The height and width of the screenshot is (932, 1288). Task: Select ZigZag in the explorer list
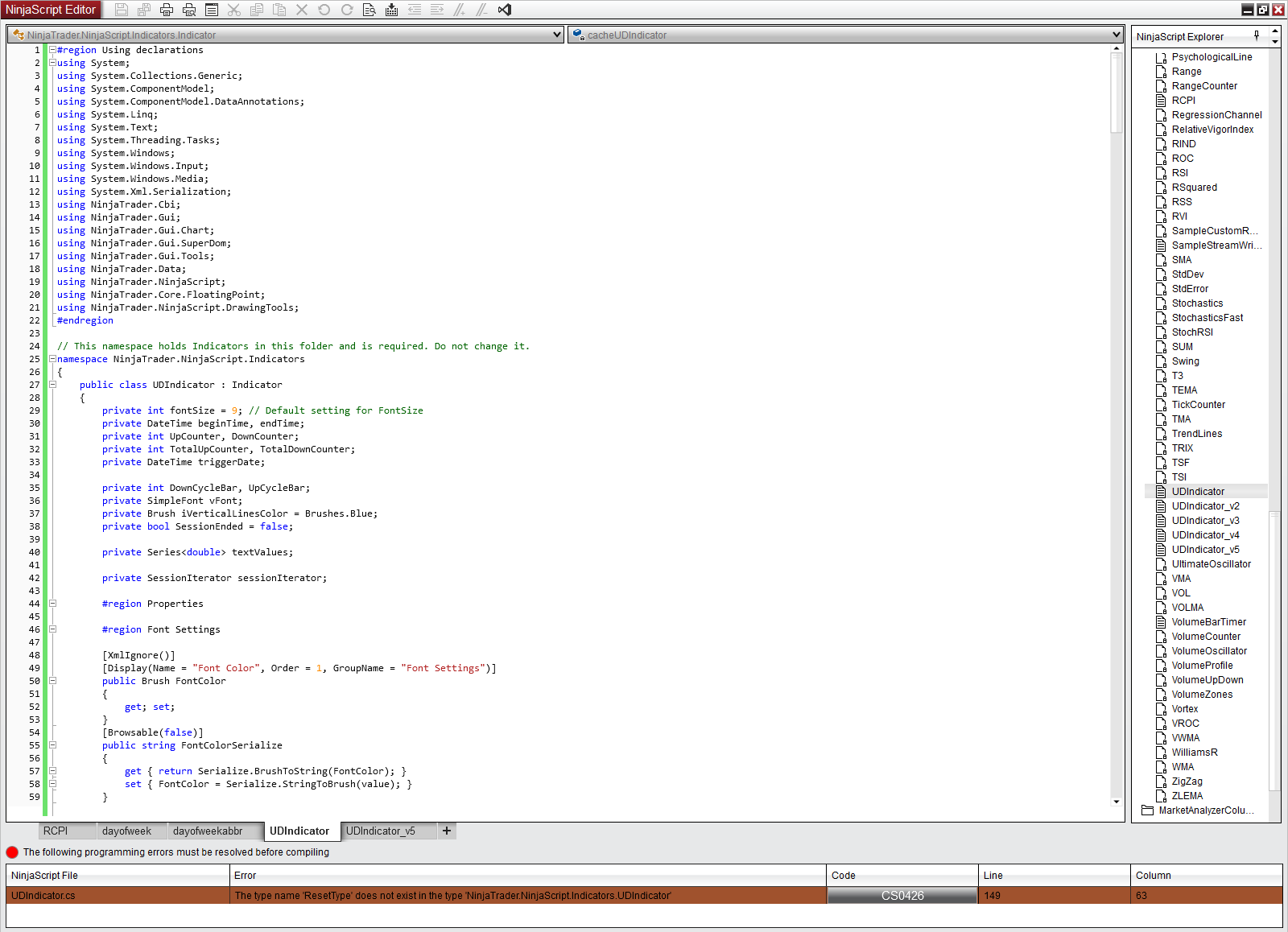[1187, 781]
